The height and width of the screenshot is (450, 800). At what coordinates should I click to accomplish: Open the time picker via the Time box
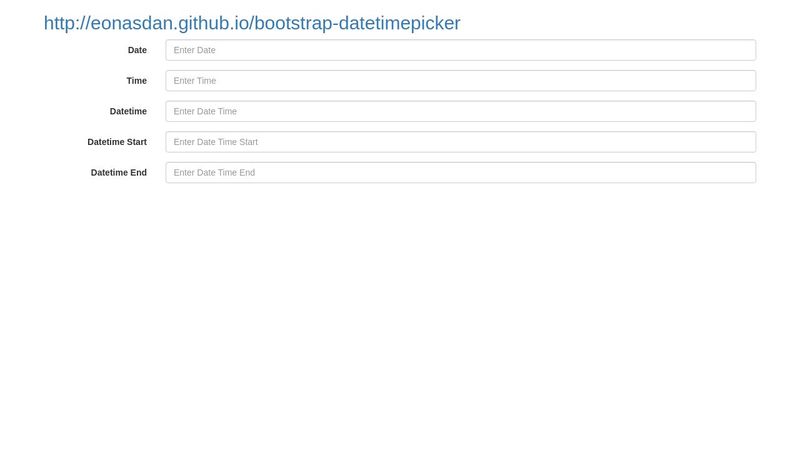click(x=461, y=81)
